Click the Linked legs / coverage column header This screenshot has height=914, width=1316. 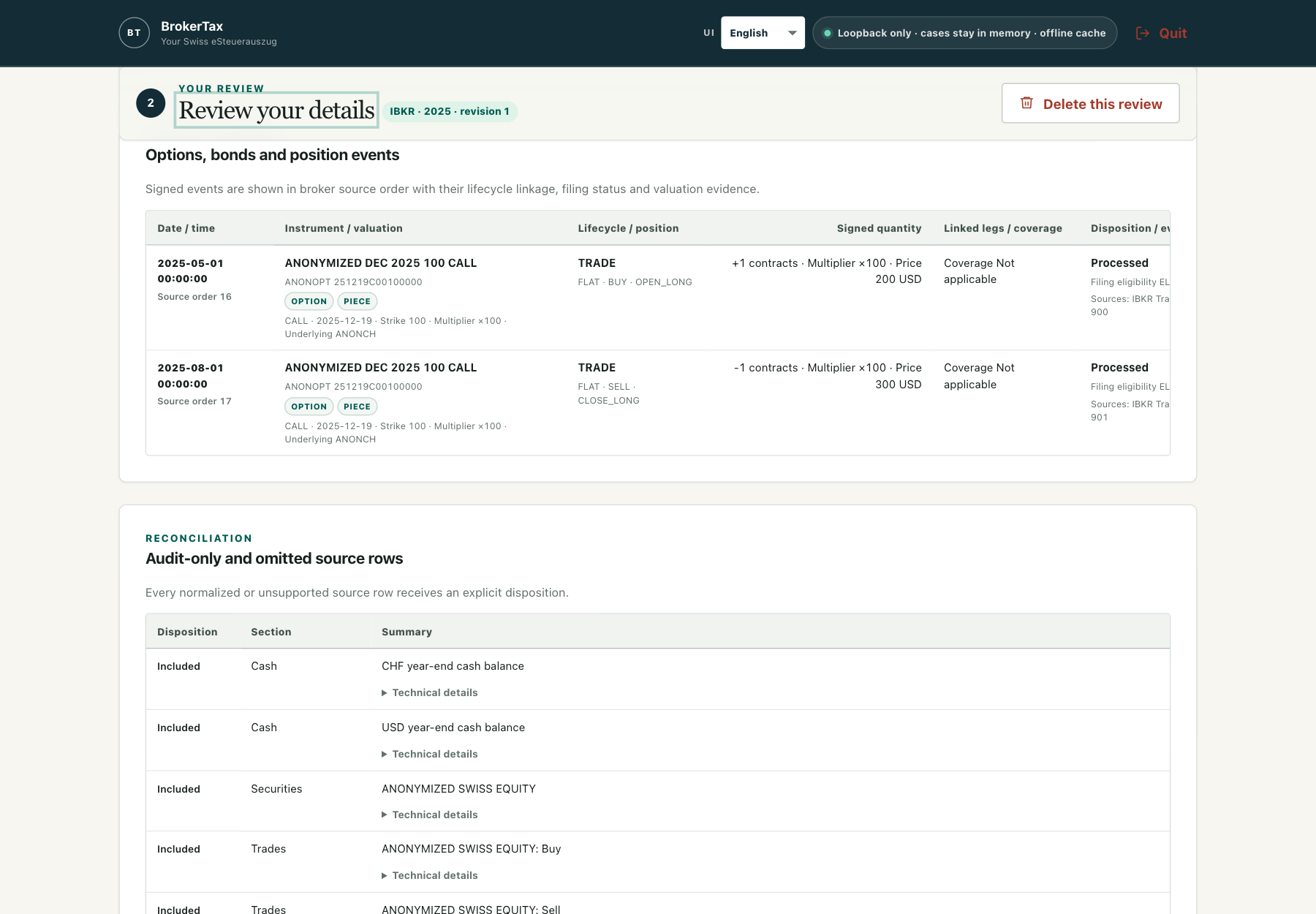click(1003, 228)
